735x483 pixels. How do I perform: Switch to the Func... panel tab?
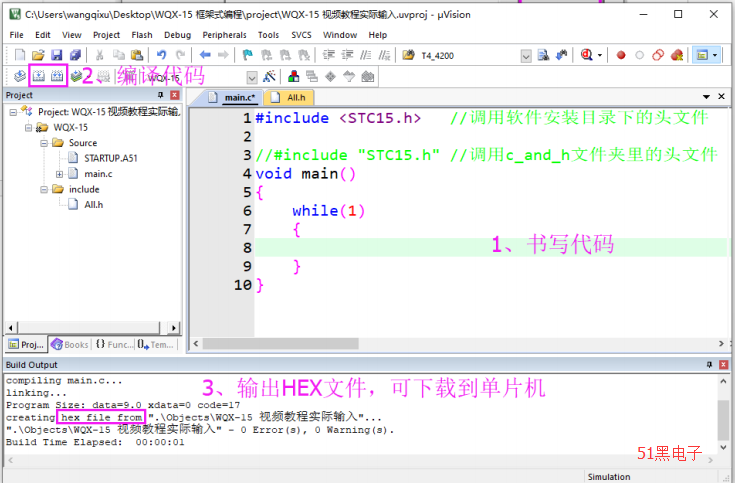click(x=114, y=345)
